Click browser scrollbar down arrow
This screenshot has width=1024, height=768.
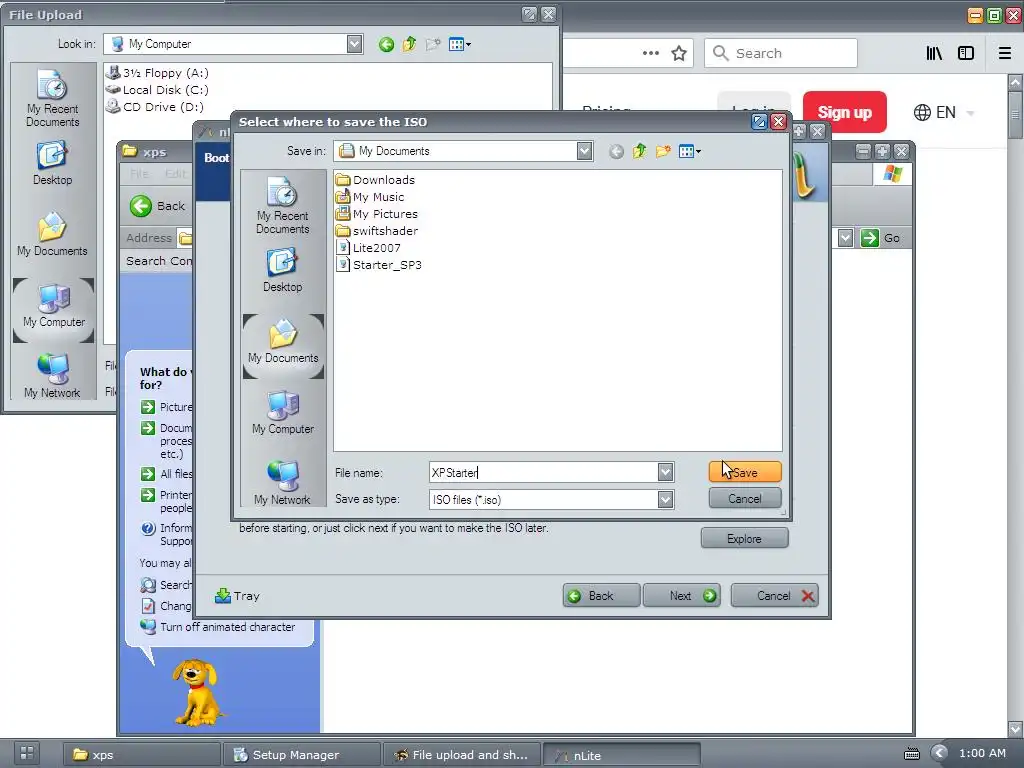tap(1015, 728)
